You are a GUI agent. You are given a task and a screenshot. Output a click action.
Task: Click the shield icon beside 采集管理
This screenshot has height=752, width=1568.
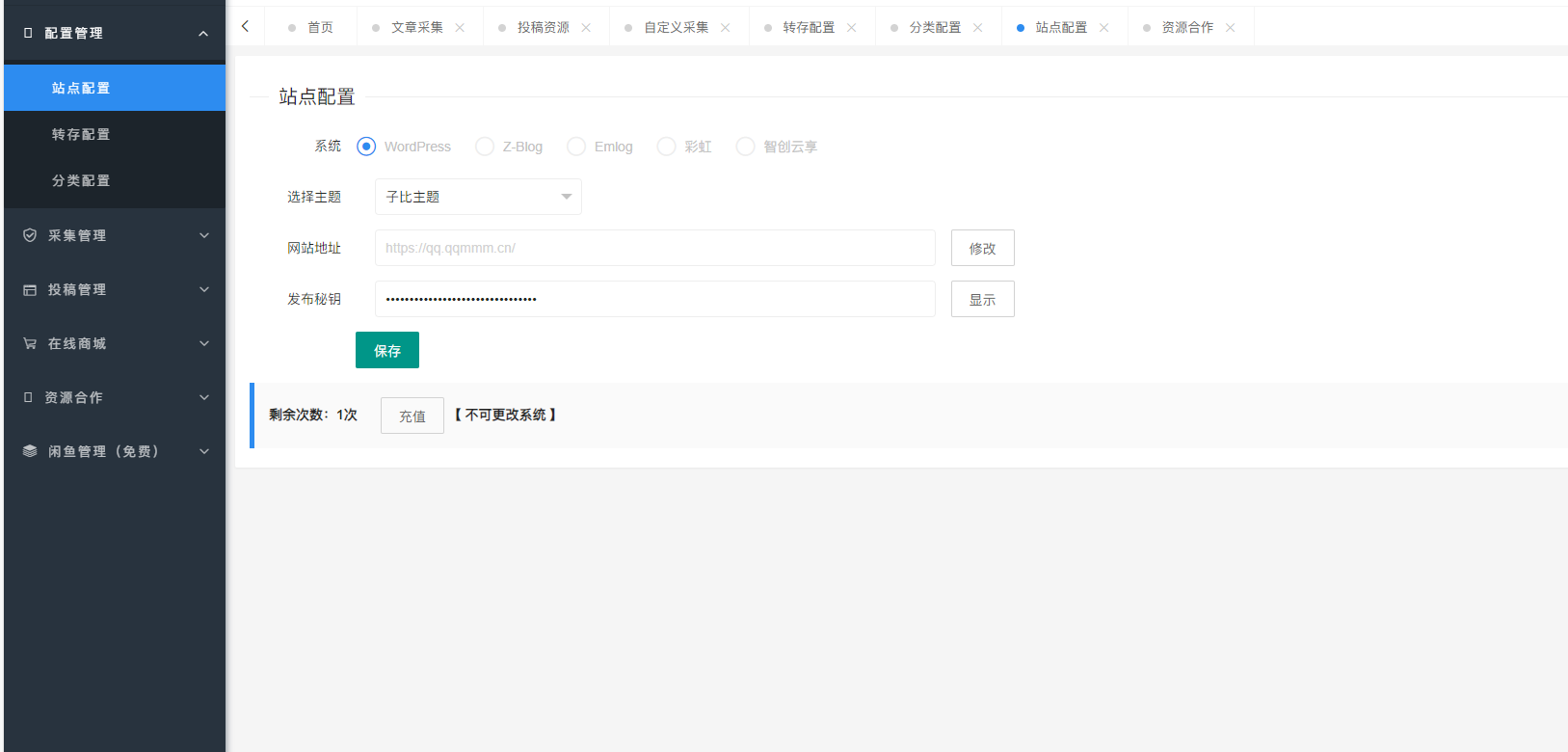(30, 235)
